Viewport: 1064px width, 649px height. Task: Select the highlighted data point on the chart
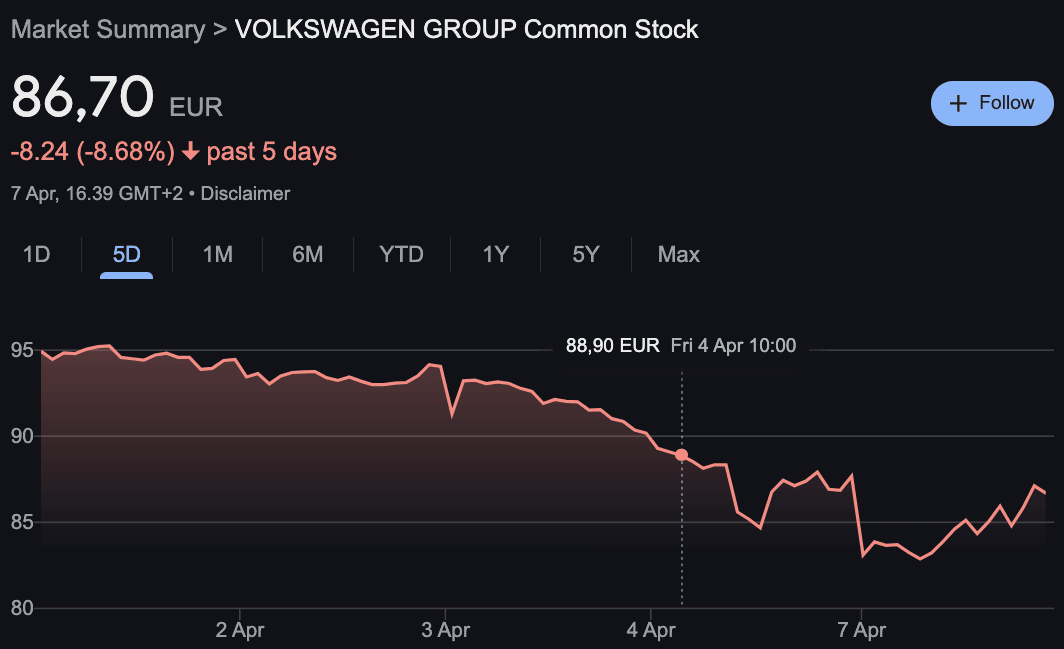click(x=681, y=454)
